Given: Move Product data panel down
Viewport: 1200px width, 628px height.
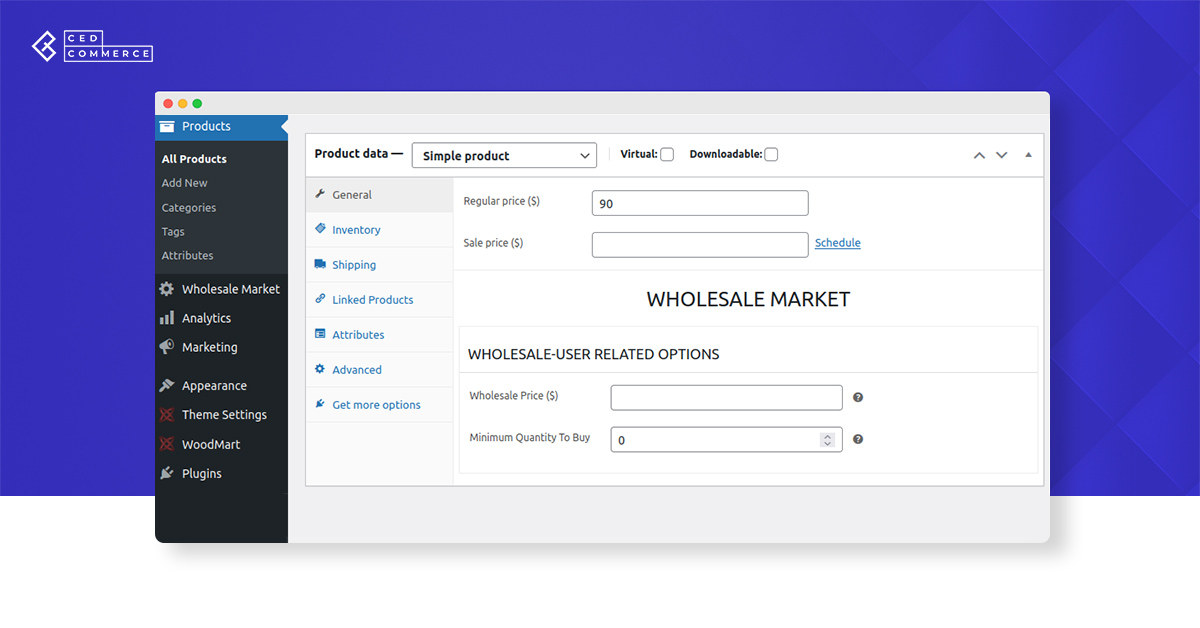Looking at the screenshot, I should click(x=1001, y=155).
